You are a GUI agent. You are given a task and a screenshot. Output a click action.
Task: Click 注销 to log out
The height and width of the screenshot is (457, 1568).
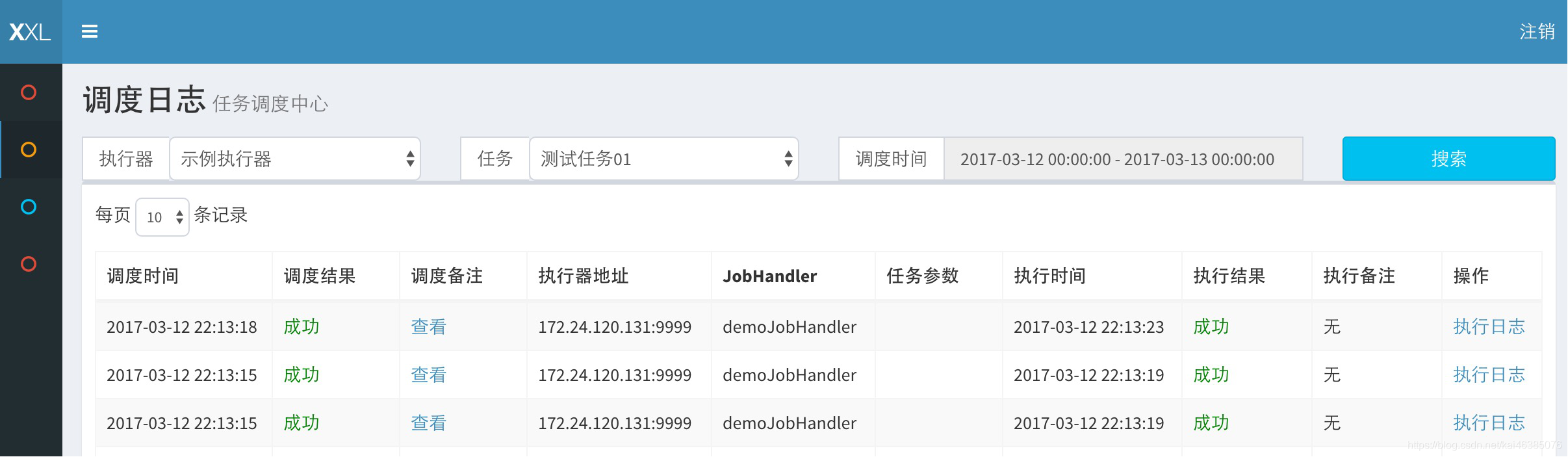[1537, 31]
